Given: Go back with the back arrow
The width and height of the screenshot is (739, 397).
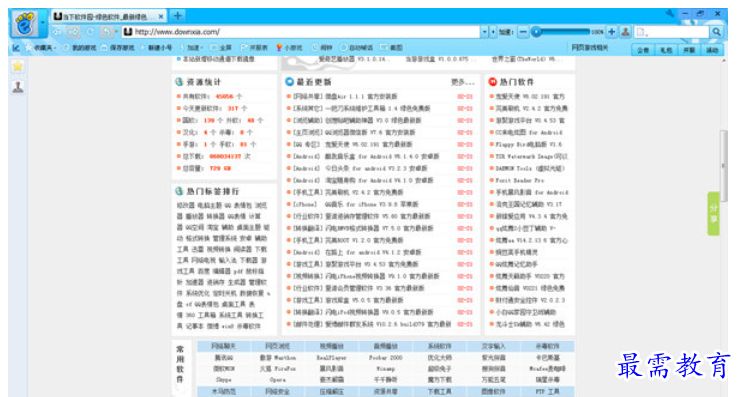Looking at the screenshot, I should pyautogui.click(x=57, y=32).
